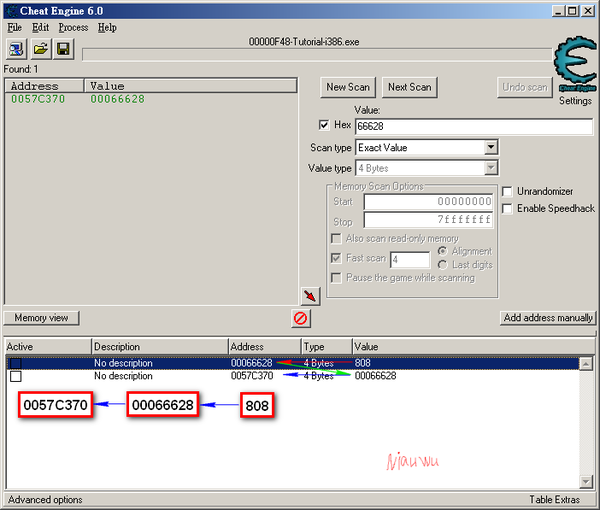This screenshot has height=510, width=600.
Task: Click the cheat table Value column header
Action: click(473, 347)
